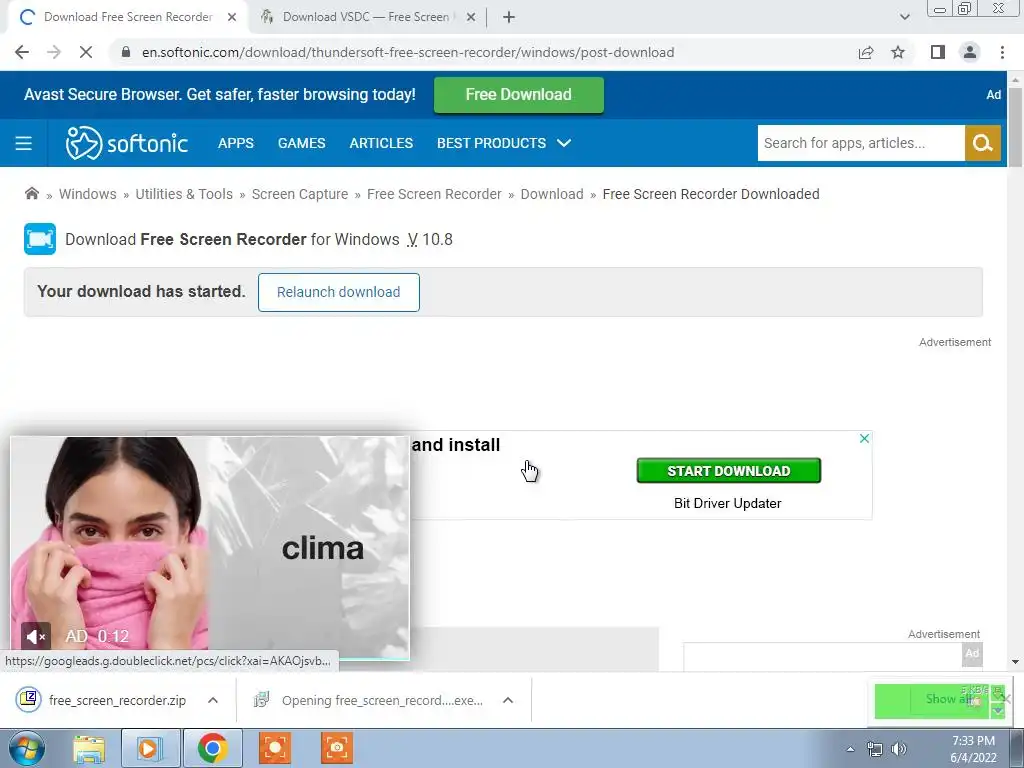The image size is (1024, 768).
Task: Click the page vertical scrollbar thumb
Action: (x=1015, y=127)
